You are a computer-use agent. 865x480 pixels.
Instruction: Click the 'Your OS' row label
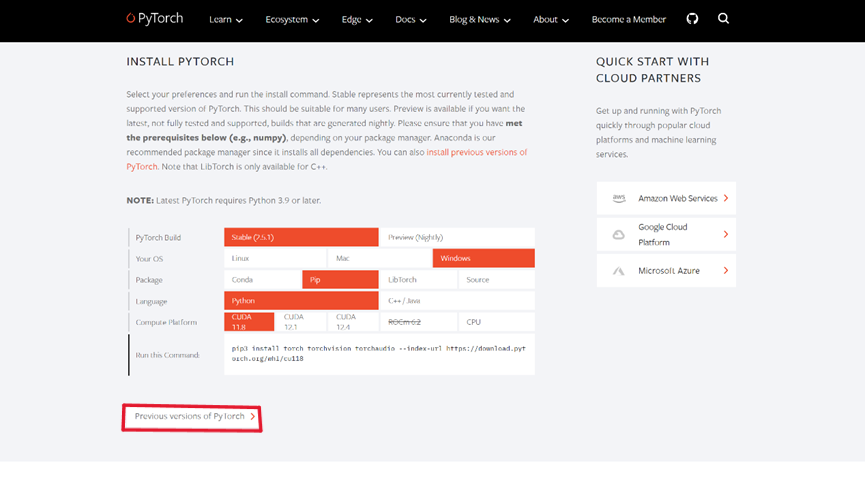click(x=149, y=259)
